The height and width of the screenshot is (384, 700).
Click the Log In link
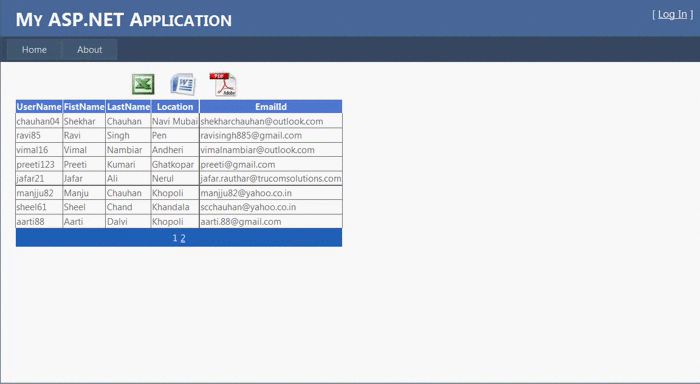click(672, 14)
